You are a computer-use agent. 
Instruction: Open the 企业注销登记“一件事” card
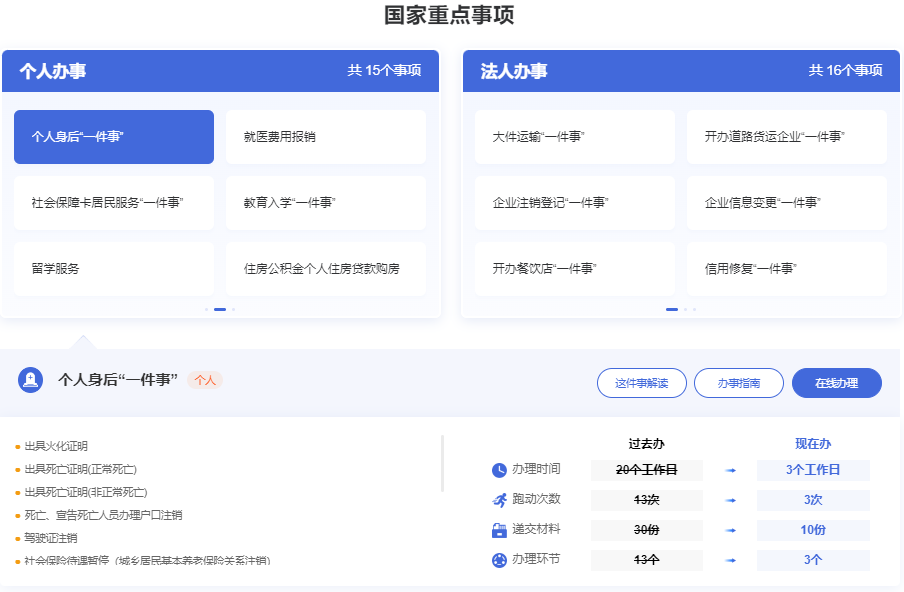tap(575, 203)
